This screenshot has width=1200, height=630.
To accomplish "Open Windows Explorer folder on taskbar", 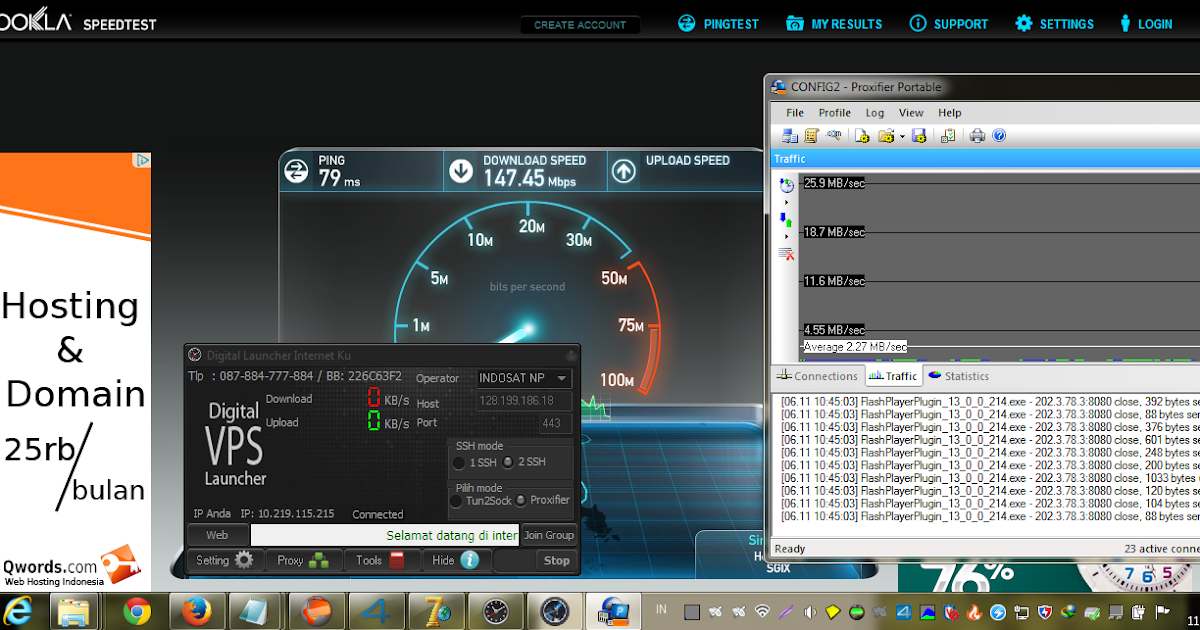I will click(75, 610).
